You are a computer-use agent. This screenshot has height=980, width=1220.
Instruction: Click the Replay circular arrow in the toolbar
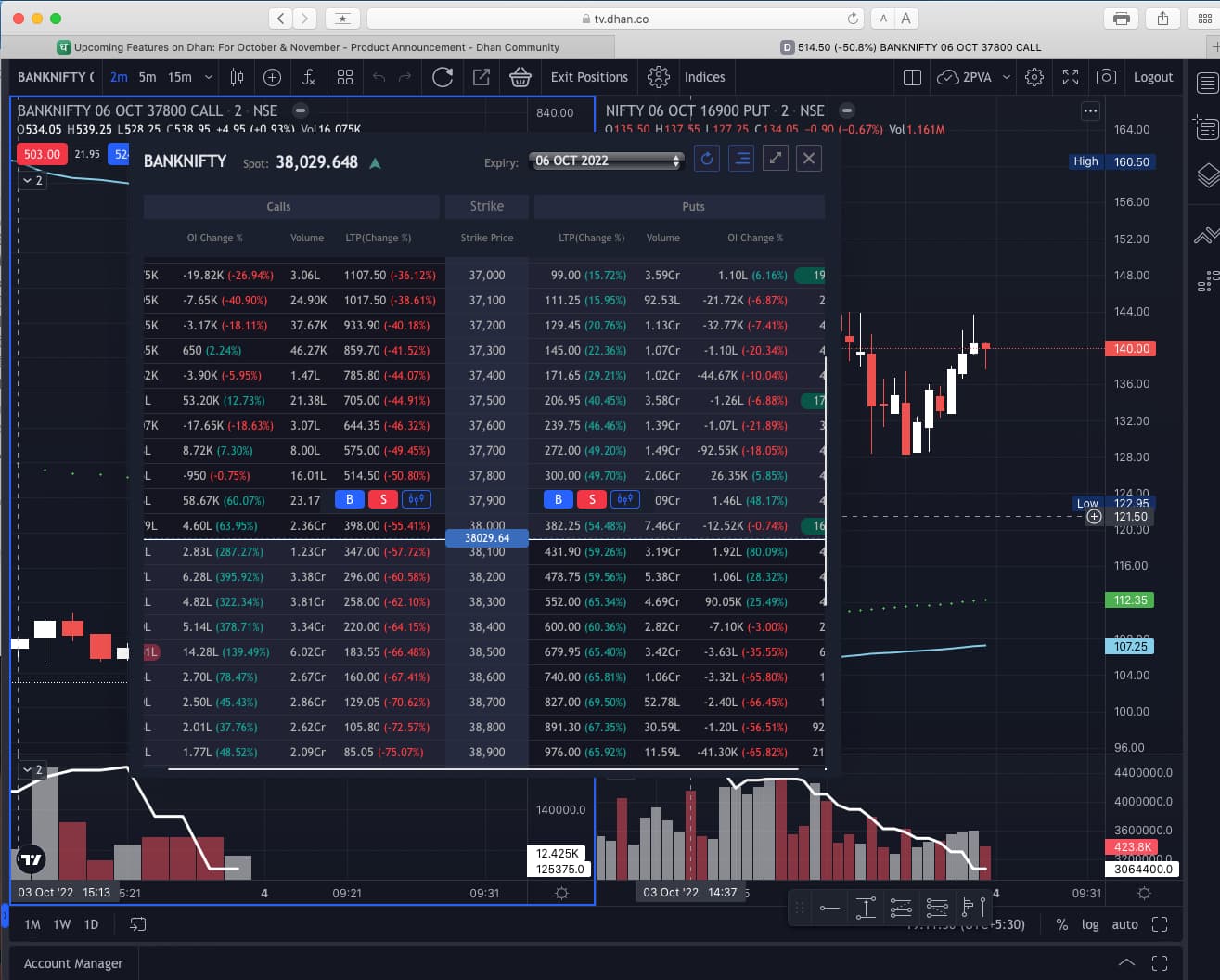pos(443,77)
